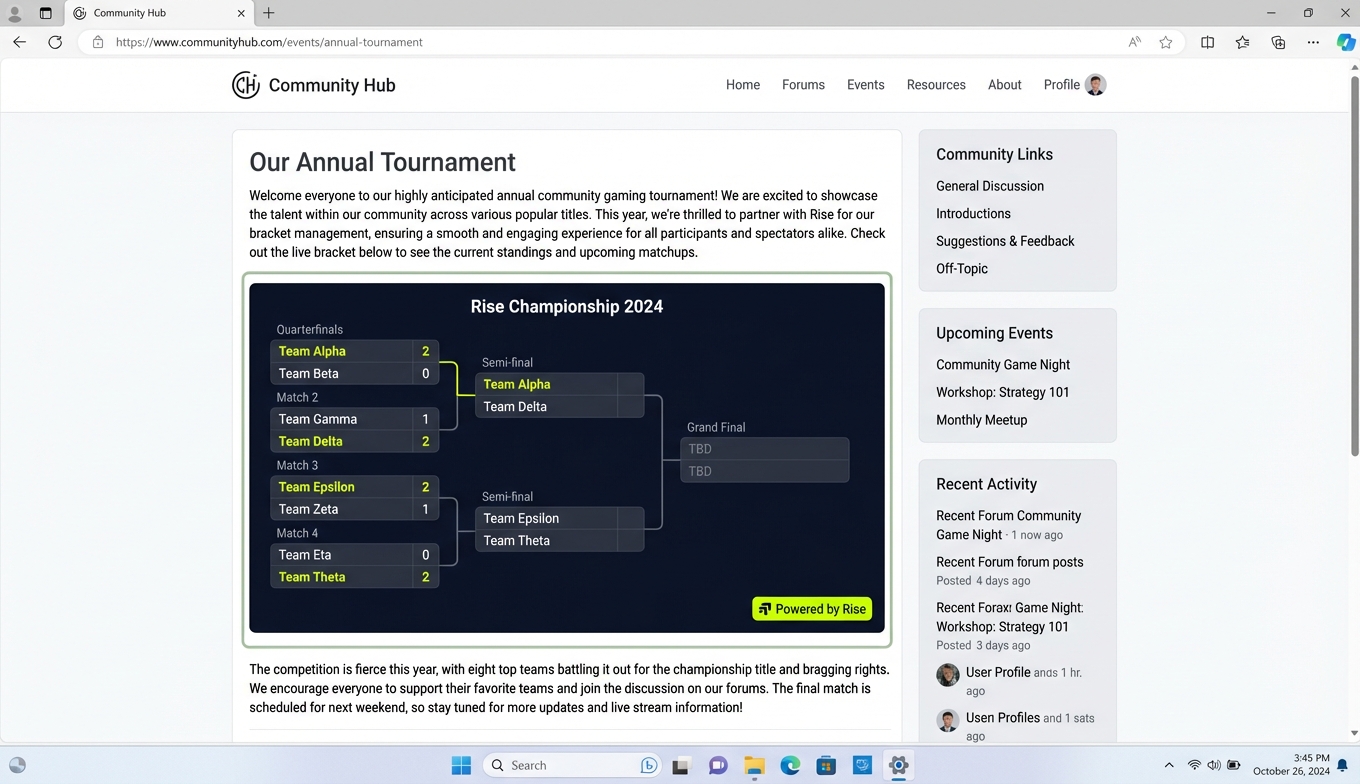Click the notification bell in the system tray
The image size is (1360, 784).
1340,764
